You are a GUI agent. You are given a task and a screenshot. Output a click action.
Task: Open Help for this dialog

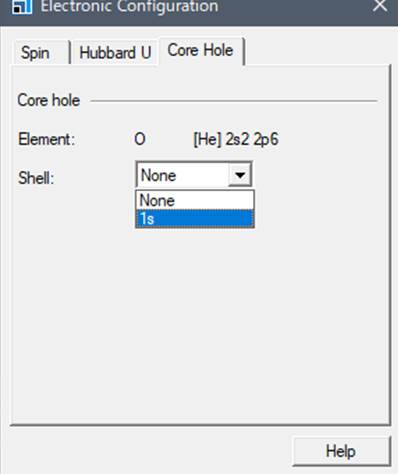[341, 451]
